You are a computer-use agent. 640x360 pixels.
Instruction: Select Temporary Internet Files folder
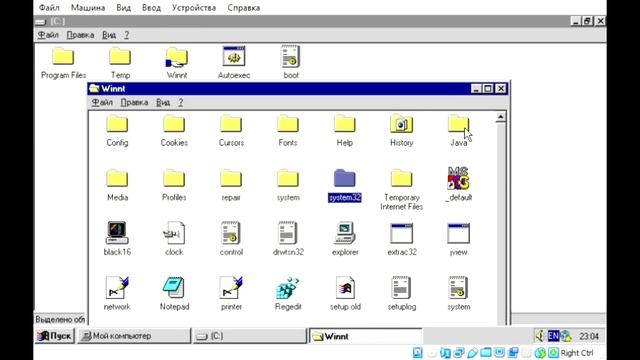click(402, 179)
